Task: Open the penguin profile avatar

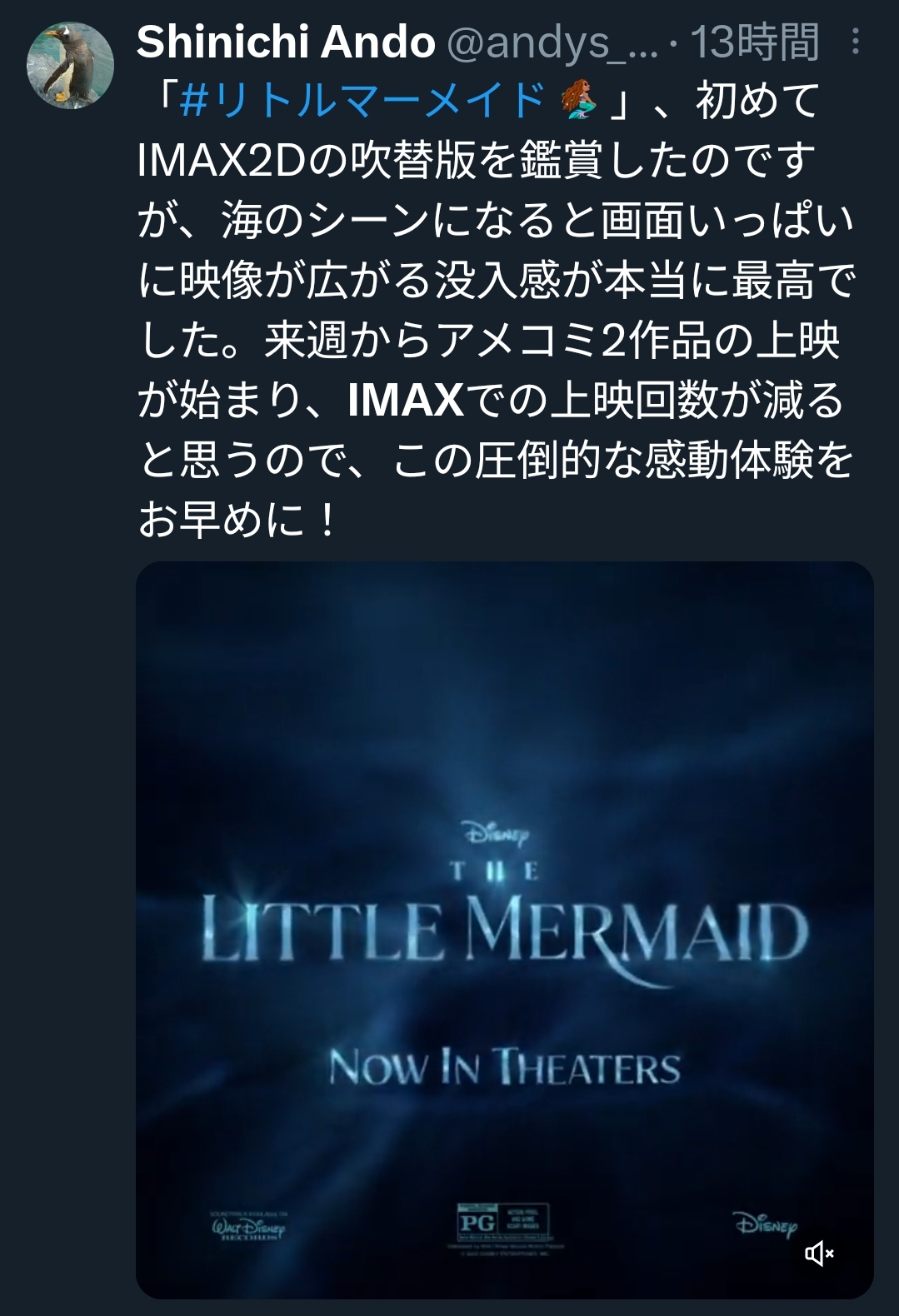Action: coord(70,65)
